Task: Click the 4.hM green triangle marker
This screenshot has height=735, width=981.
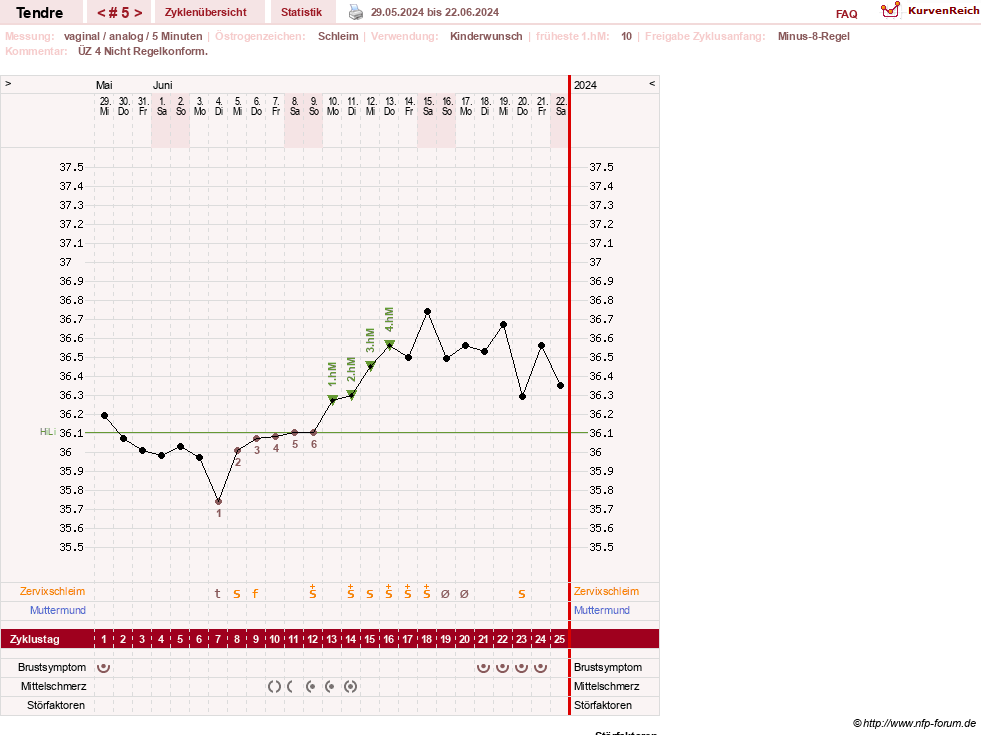Action: [x=389, y=344]
